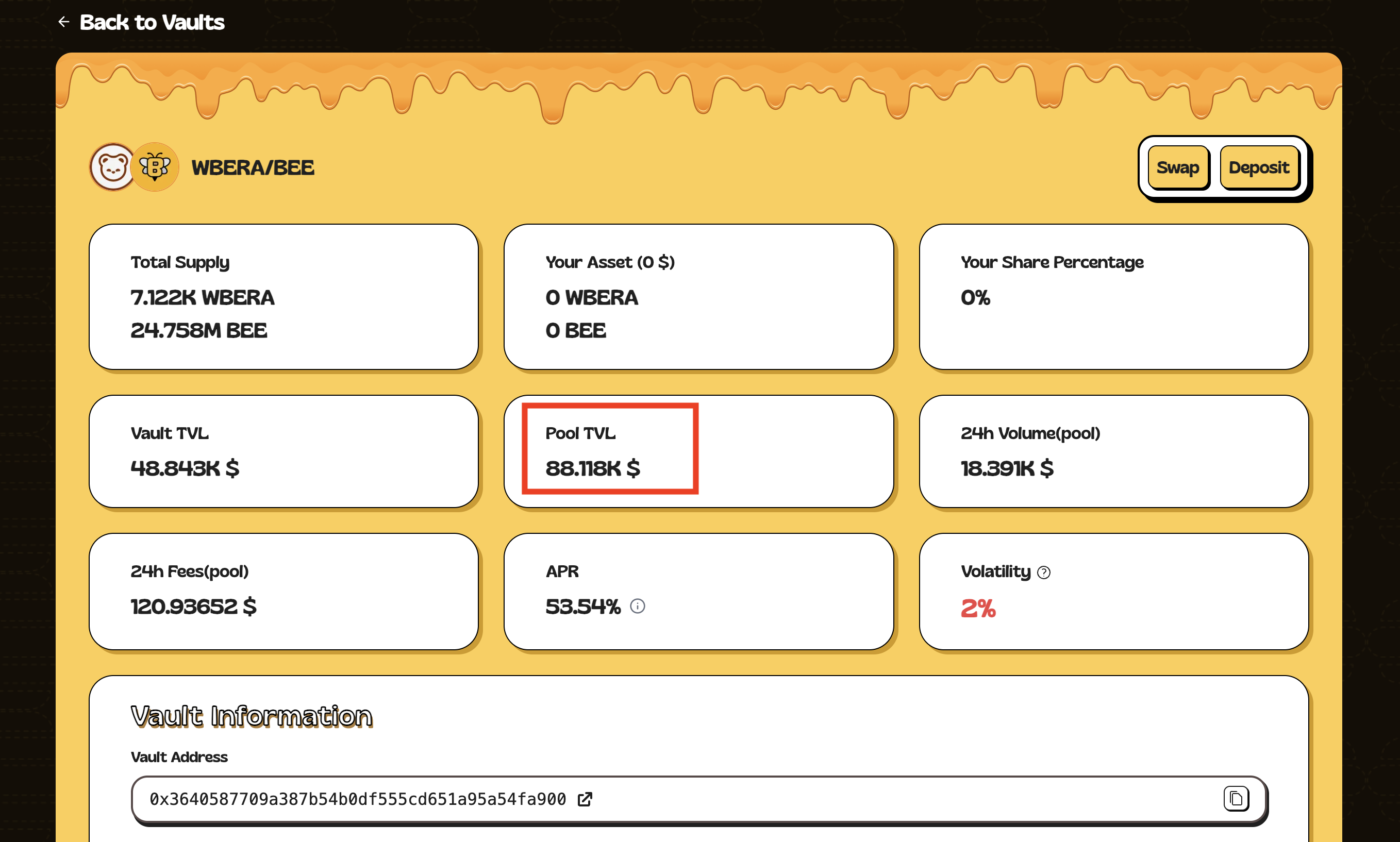Click the Your Asset (0 $) label

tap(610, 262)
